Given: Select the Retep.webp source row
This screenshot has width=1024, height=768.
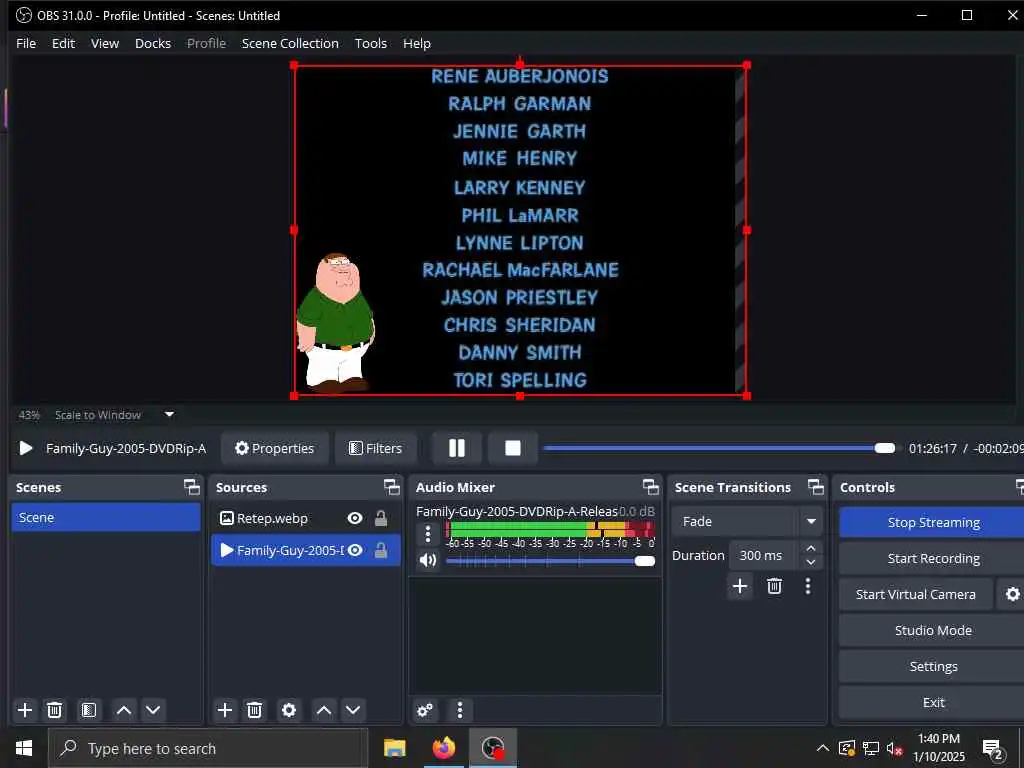Looking at the screenshot, I should (x=306, y=518).
